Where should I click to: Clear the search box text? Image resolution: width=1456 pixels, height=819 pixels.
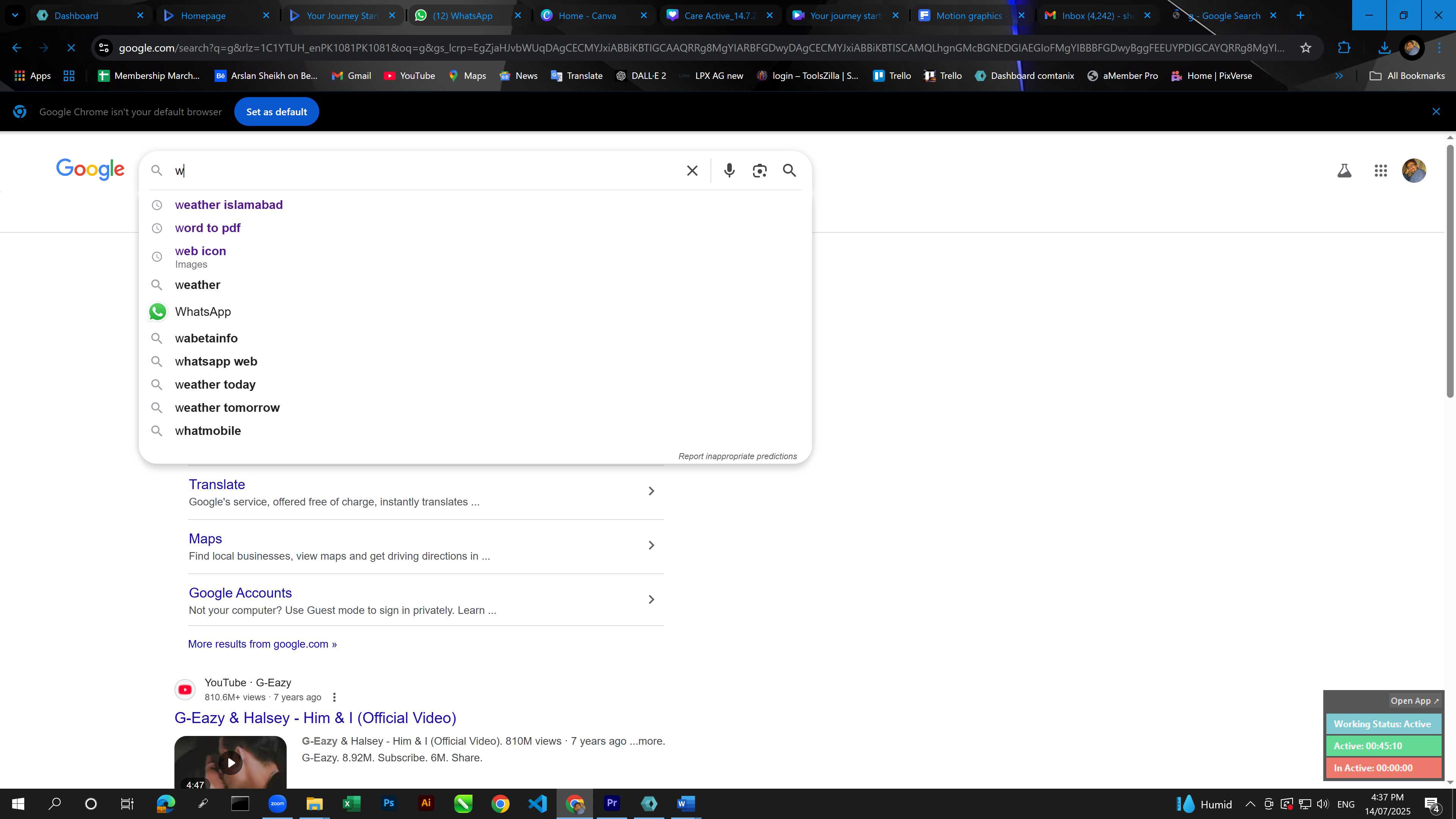click(692, 170)
